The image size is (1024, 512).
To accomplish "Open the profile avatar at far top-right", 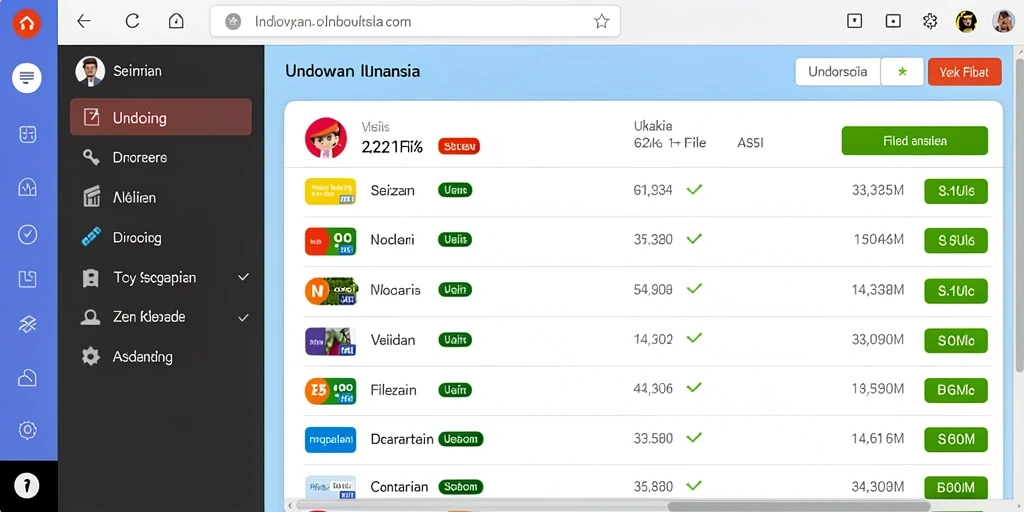I will click(1003, 22).
